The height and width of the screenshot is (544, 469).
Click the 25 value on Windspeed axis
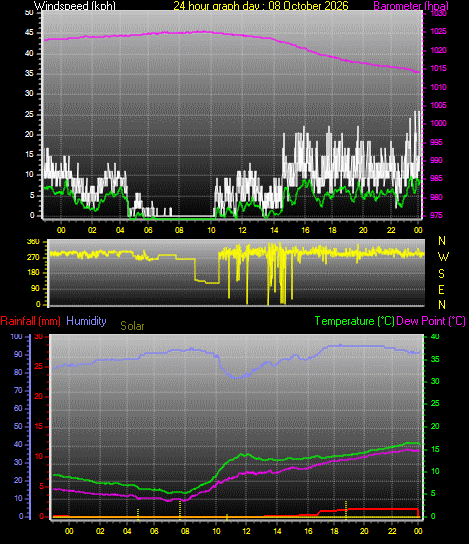[x=29, y=114]
